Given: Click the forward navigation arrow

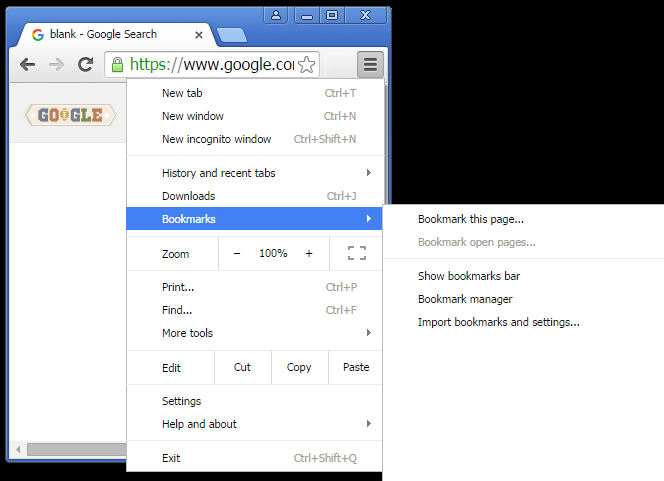Looking at the screenshot, I should (56, 64).
